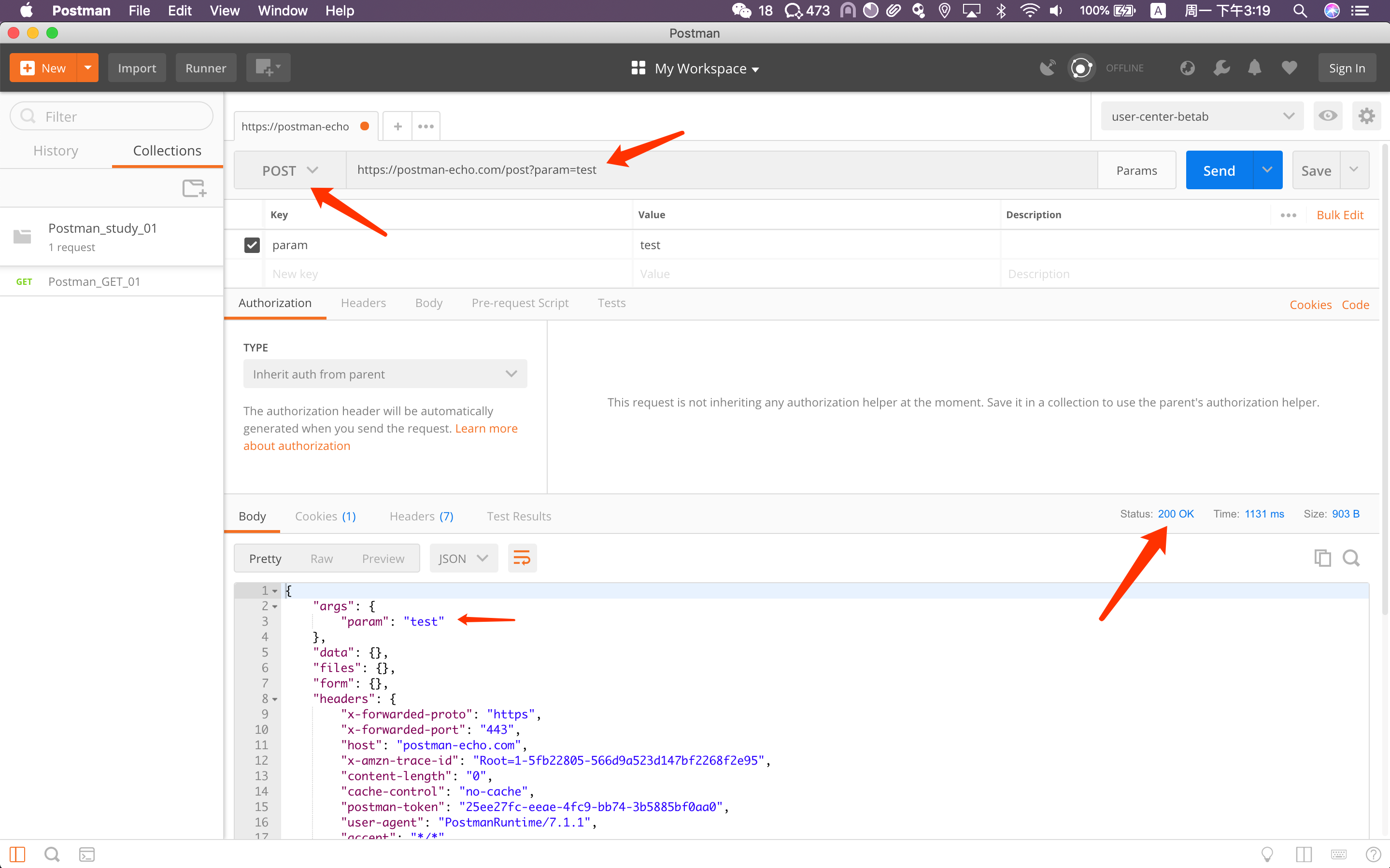Click the request URL input field
The image size is (1390, 868).
click(x=722, y=170)
